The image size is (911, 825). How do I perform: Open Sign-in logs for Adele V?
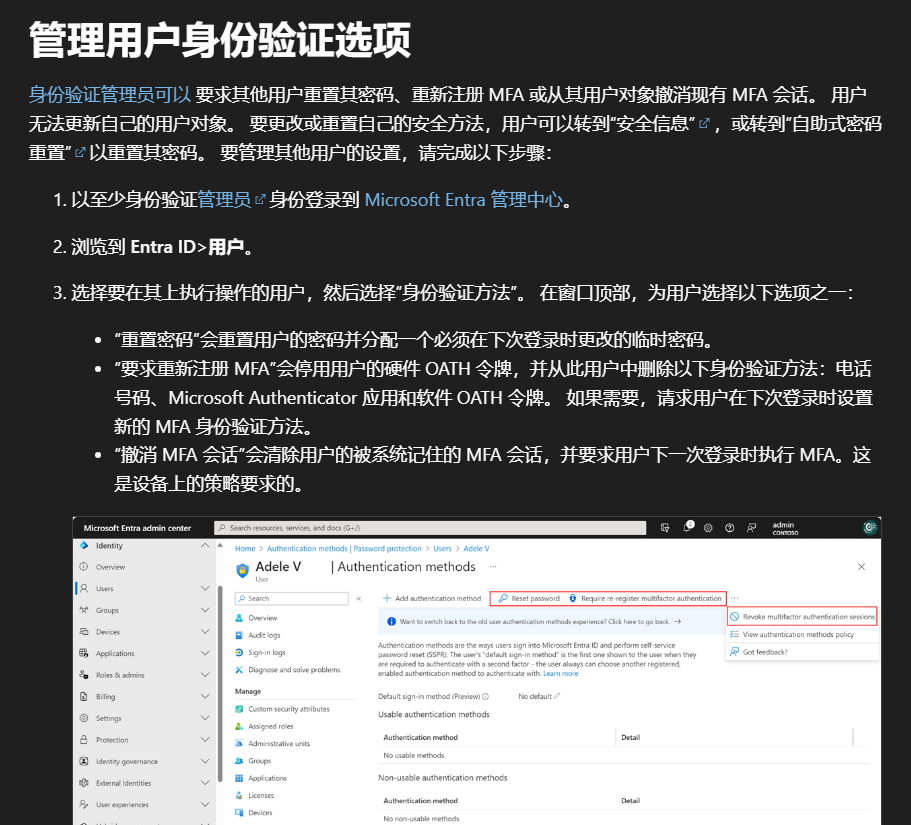tap(270, 652)
